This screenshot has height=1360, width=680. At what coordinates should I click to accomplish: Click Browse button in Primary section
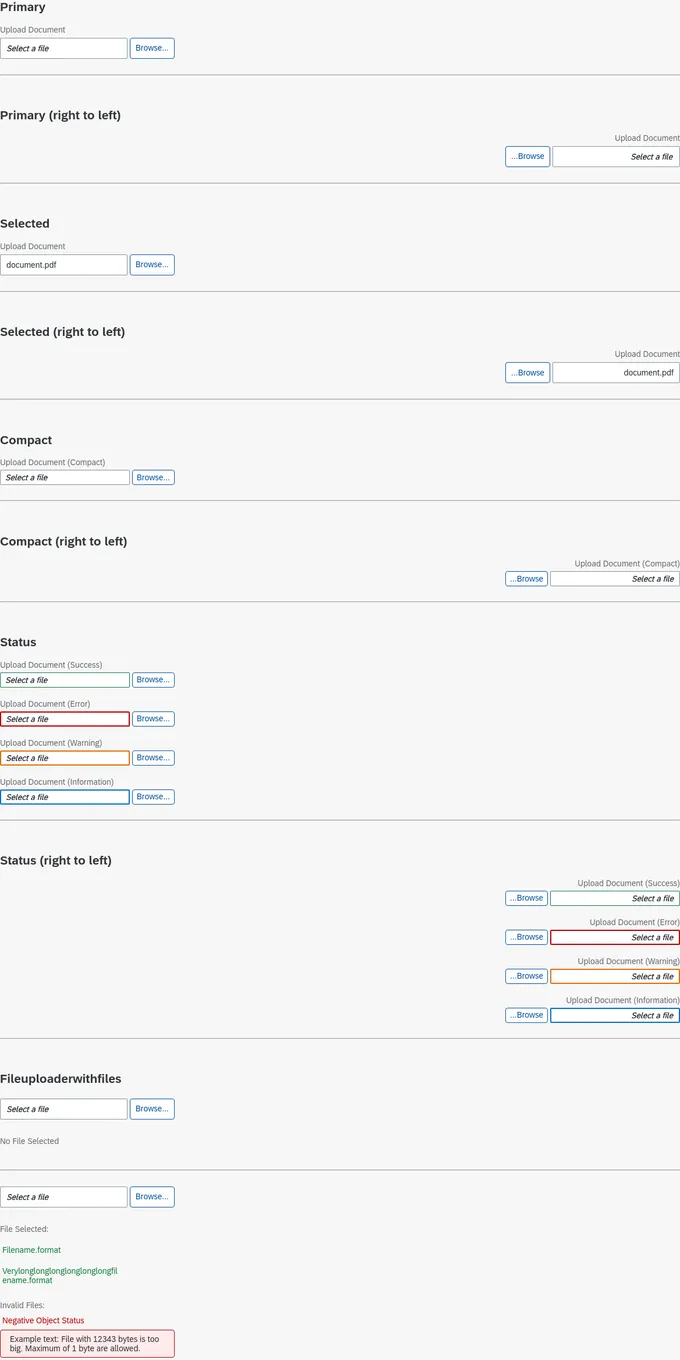152,48
